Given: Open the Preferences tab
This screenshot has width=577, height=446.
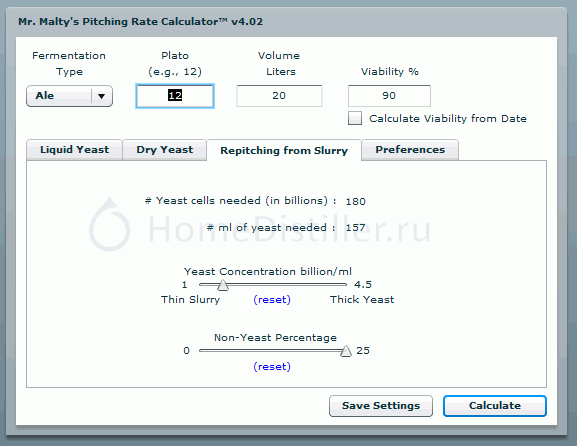Looking at the screenshot, I should pos(410,150).
